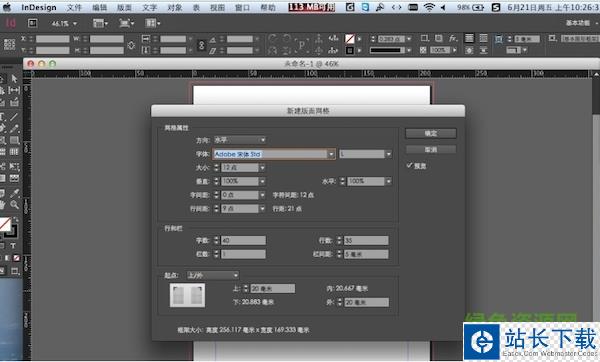This screenshot has height=362, width=600.
Task: Click the 行数 lines count field
Action: coord(366,240)
